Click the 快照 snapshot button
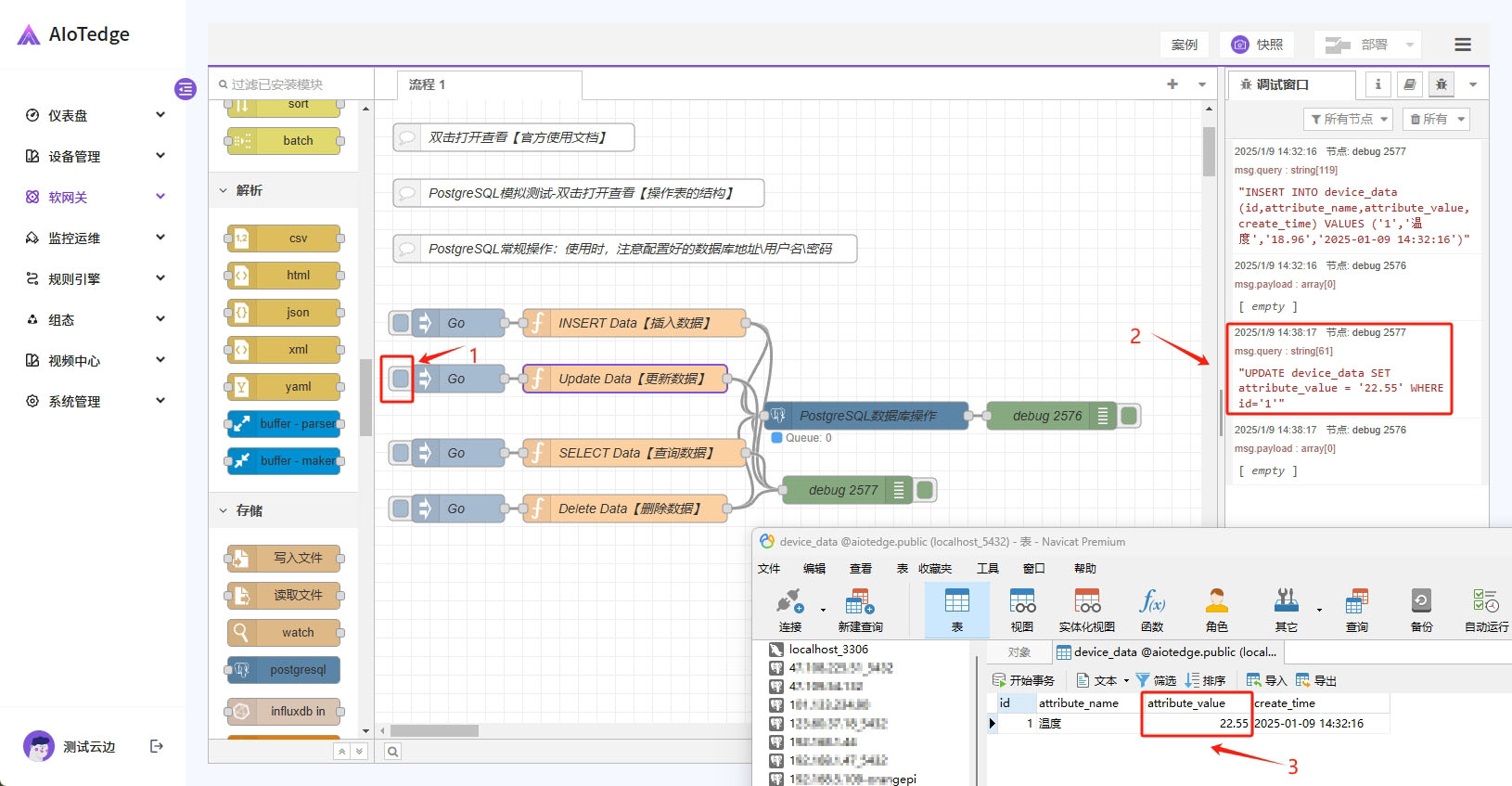Image resolution: width=1512 pixels, height=786 pixels. (x=1258, y=45)
